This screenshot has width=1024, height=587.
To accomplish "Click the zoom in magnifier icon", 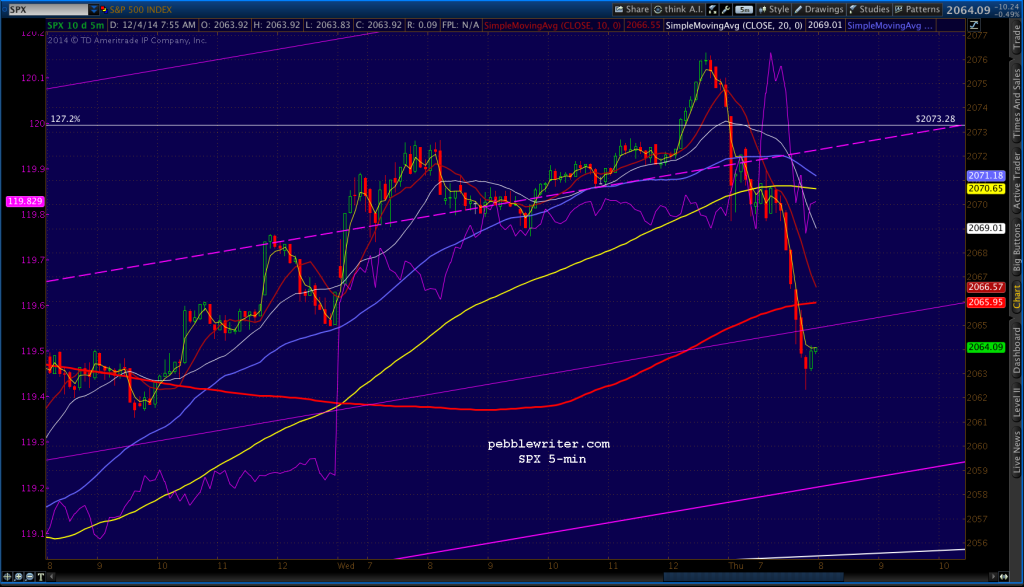I will point(18,577).
